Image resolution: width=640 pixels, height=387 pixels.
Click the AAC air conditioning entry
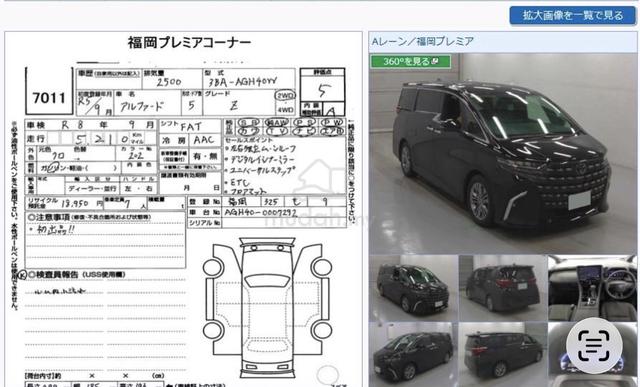204,140
